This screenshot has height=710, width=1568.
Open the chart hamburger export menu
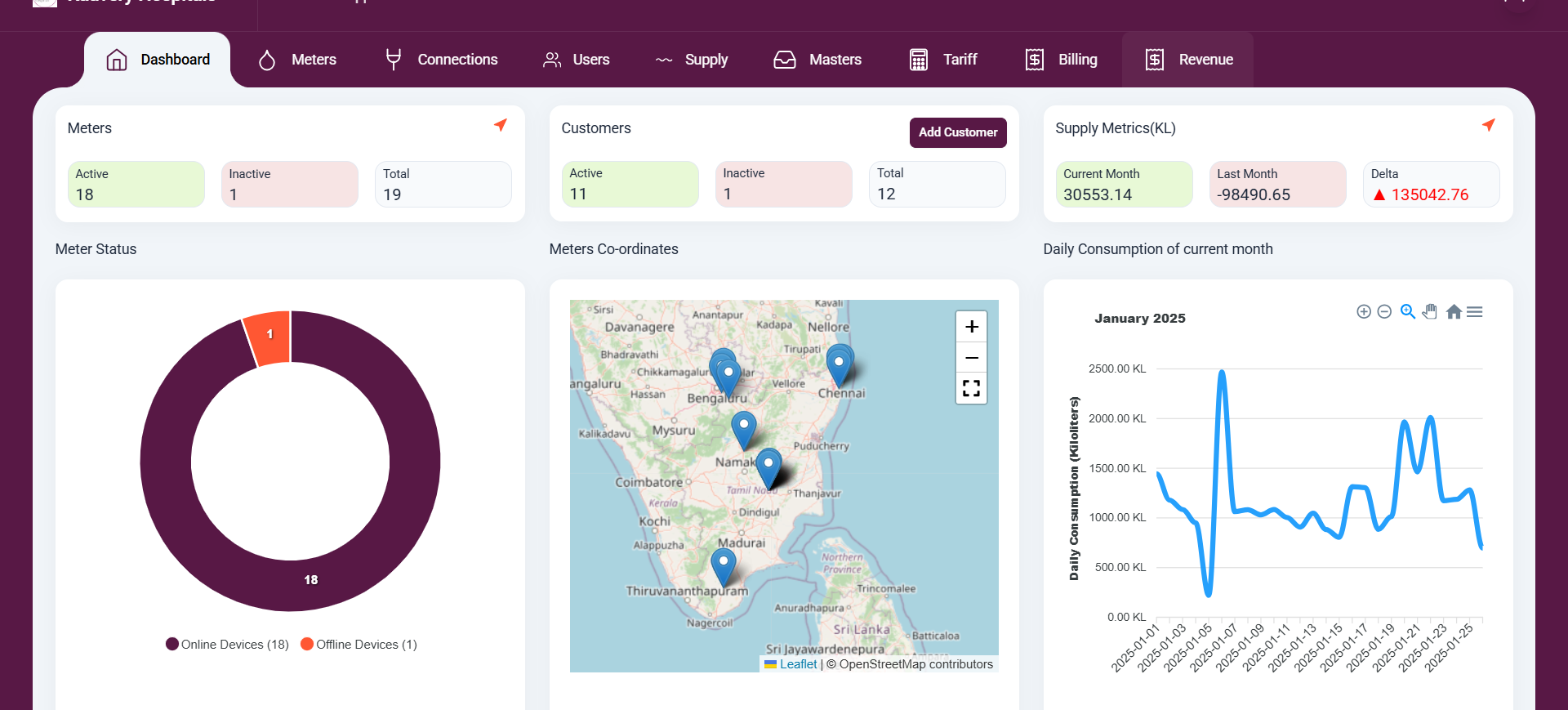[1474, 311]
